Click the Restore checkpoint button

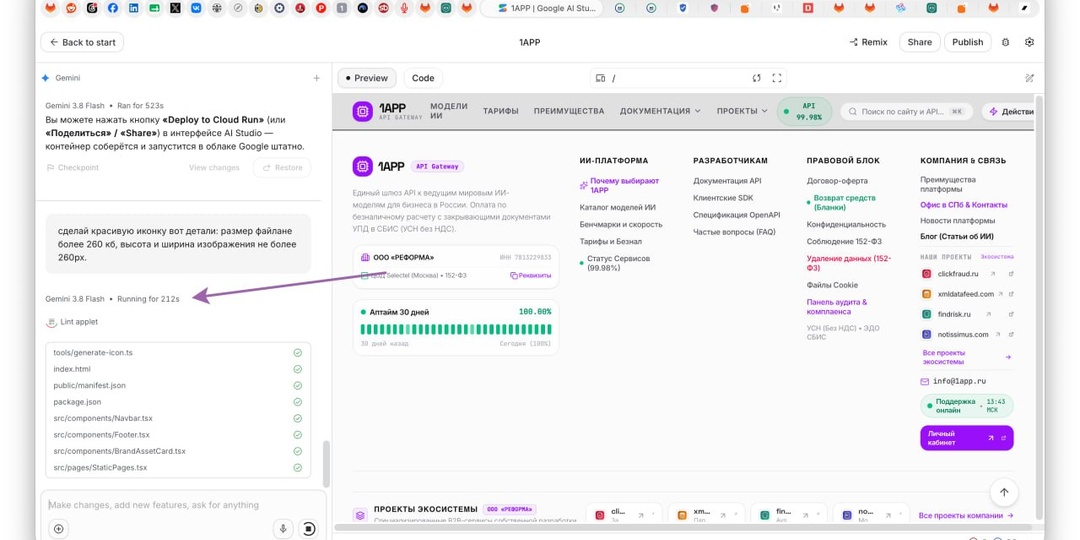click(x=282, y=168)
